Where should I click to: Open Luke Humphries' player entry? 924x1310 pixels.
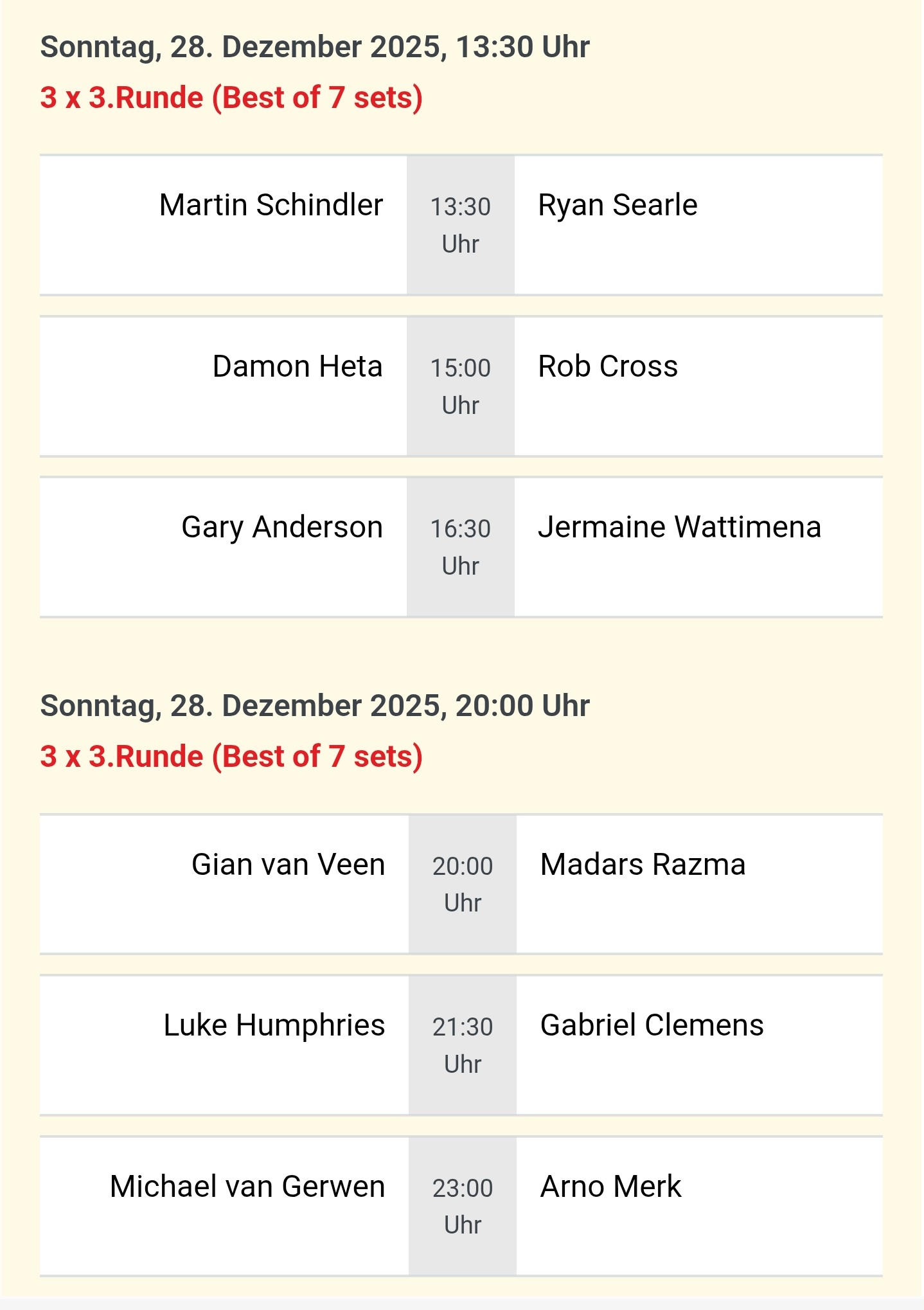tap(274, 1026)
